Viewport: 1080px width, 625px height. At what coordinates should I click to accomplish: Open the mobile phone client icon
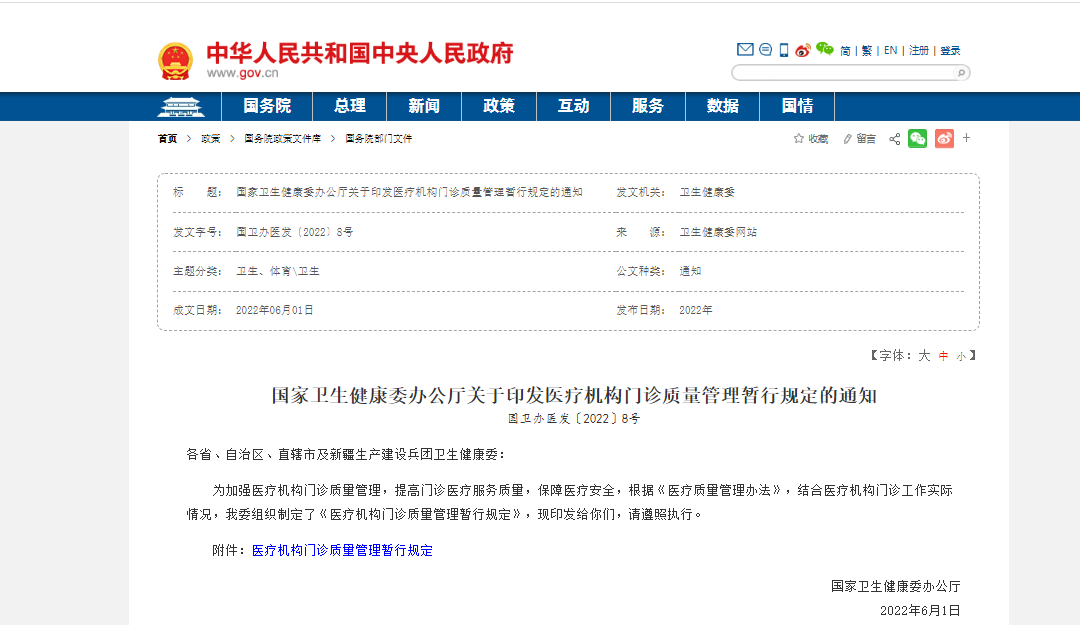(x=784, y=50)
